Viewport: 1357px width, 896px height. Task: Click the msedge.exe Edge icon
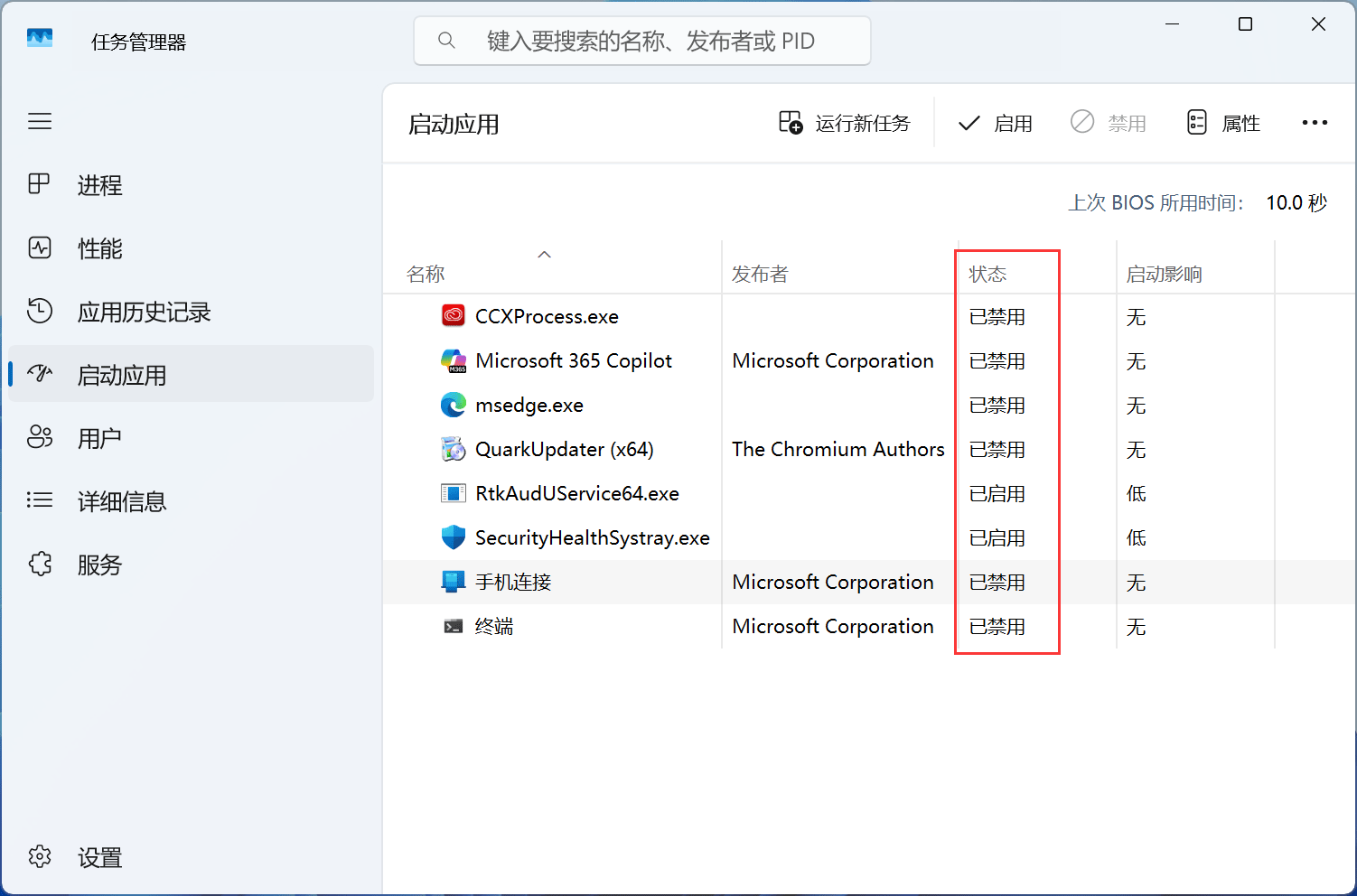(x=453, y=405)
